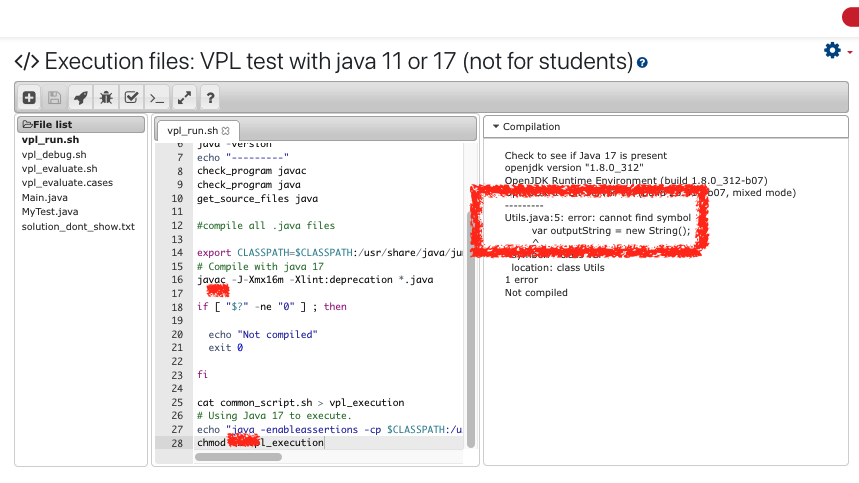
Task: Start Debug using the bug icon
Action: coord(106,98)
